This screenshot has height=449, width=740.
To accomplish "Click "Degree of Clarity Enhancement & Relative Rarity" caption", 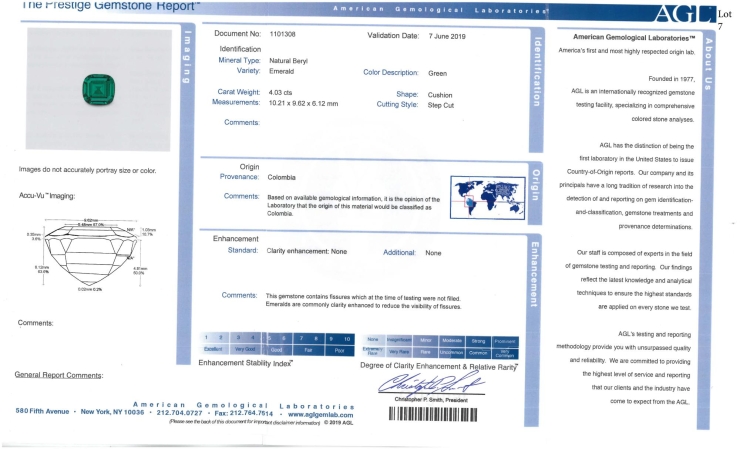I will 439,366.
